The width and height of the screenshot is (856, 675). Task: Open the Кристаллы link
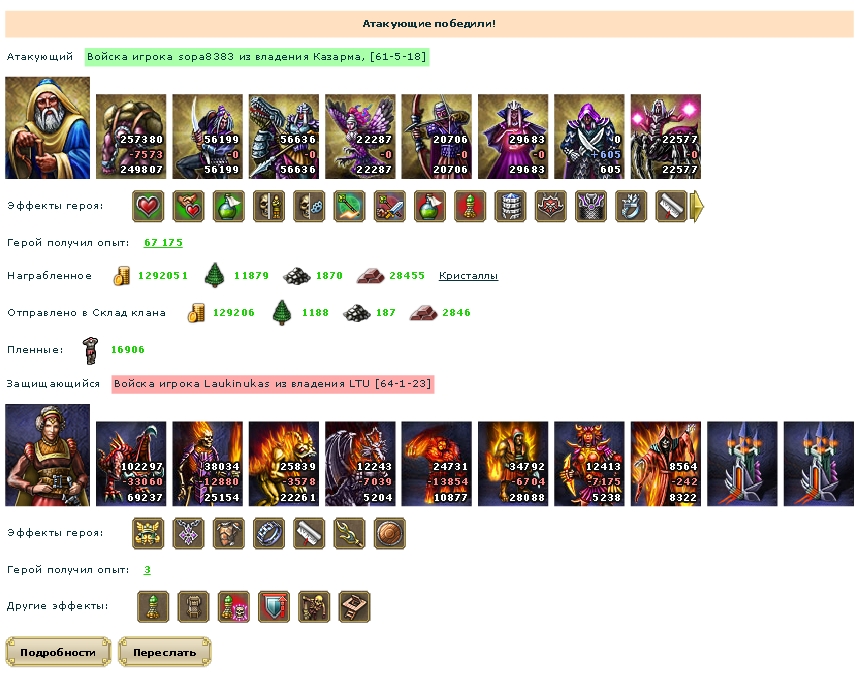click(x=468, y=276)
